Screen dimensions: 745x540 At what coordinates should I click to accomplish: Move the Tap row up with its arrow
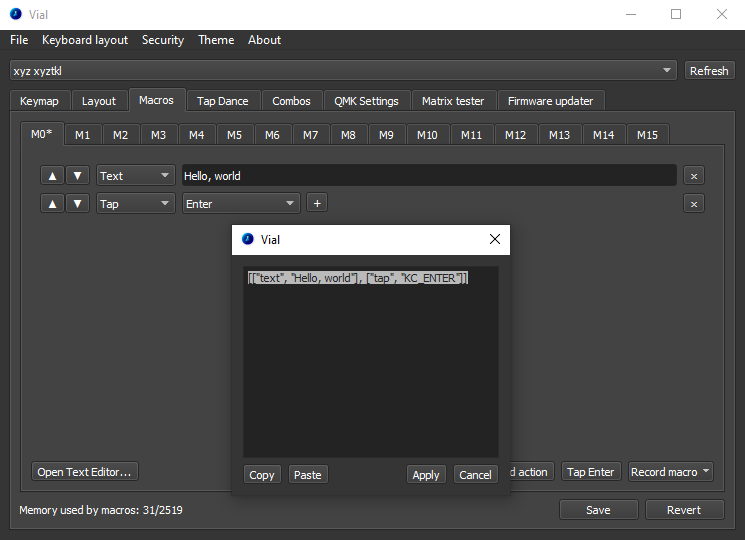pyautogui.click(x=52, y=204)
